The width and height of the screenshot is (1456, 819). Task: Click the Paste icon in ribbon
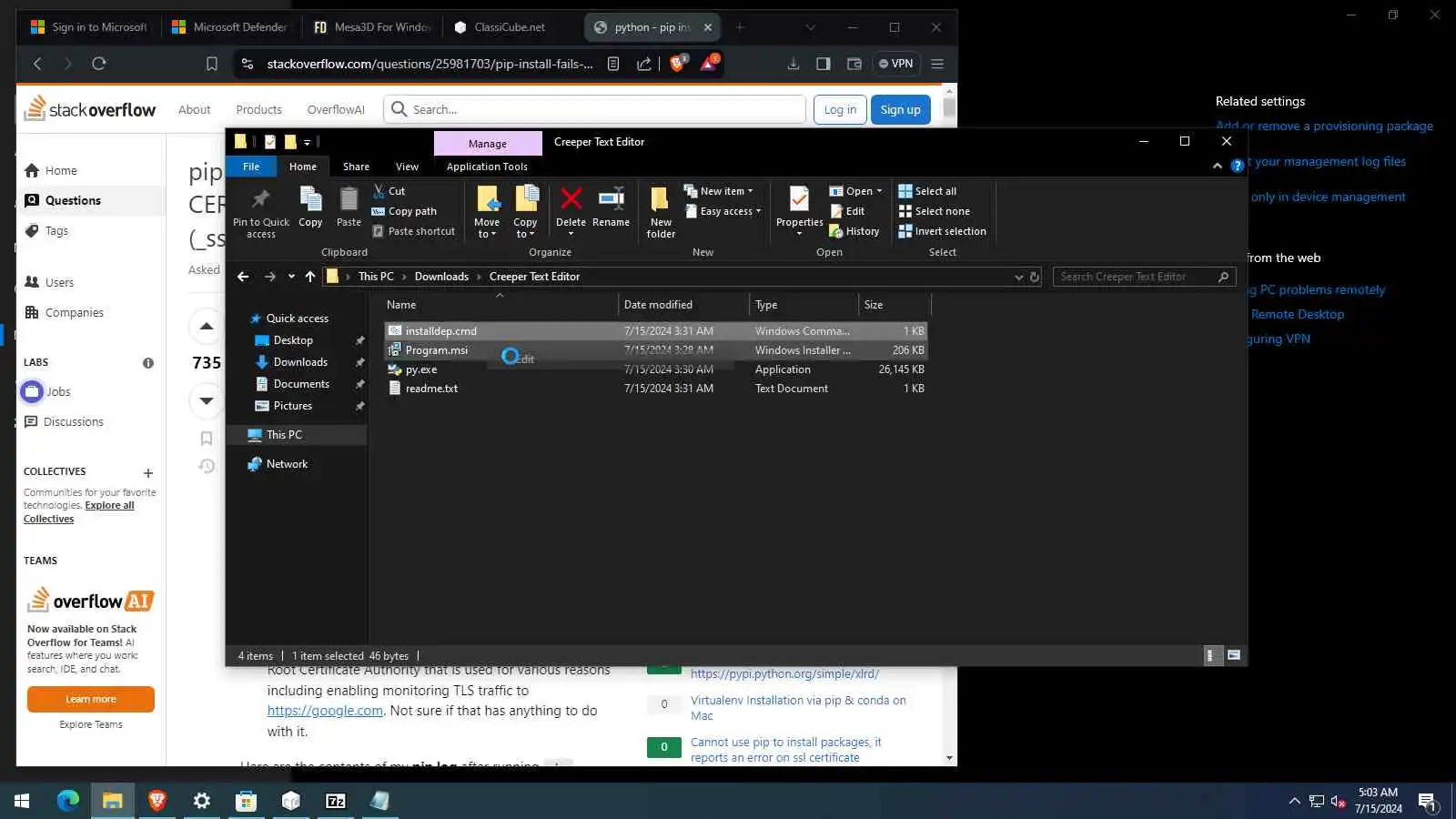tap(349, 207)
